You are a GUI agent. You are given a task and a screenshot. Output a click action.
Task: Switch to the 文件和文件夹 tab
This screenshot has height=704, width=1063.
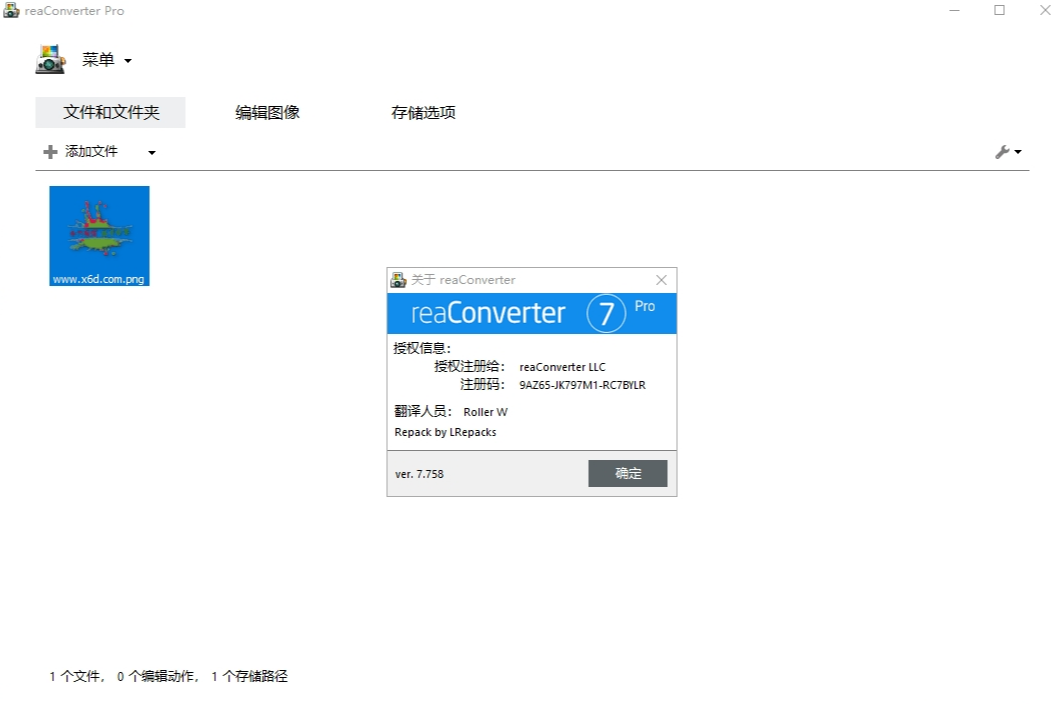(x=110, y=113)
